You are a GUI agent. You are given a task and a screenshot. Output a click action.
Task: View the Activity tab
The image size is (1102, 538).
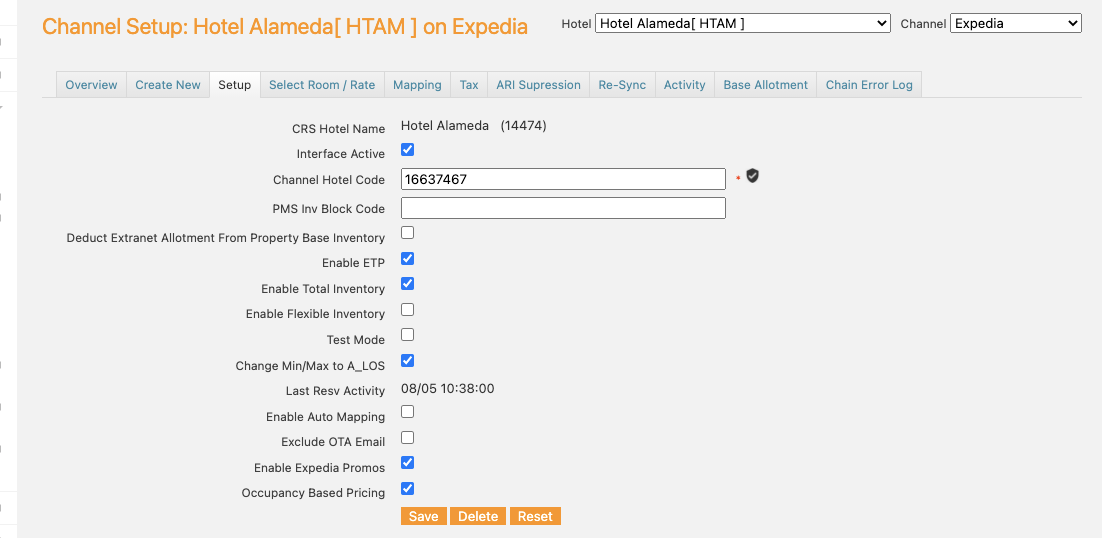coord(685,84)
